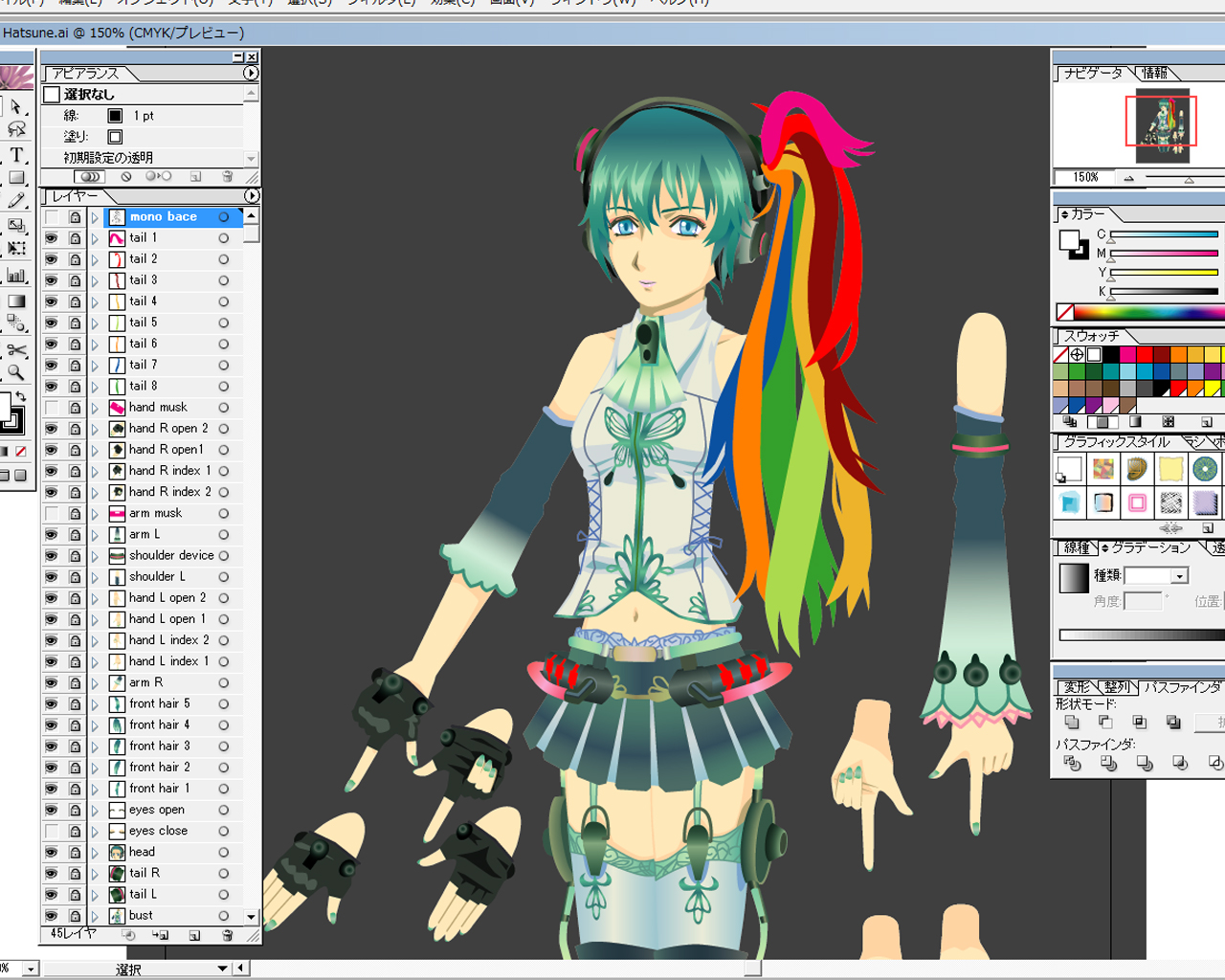Viewport: 1225px width, 980px height.
Task: Show pattern swatches in Swatches panel
Action: (1168, 421)
